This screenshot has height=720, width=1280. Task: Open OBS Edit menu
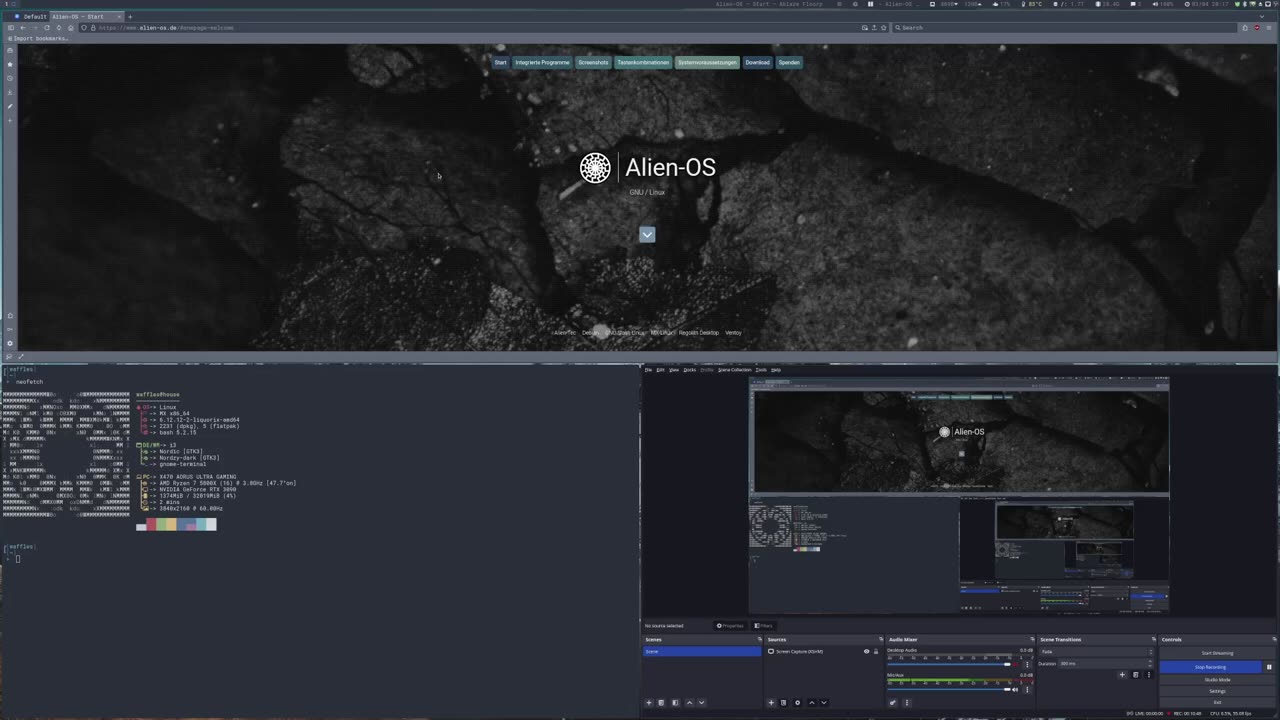click(x=660, y=370)
